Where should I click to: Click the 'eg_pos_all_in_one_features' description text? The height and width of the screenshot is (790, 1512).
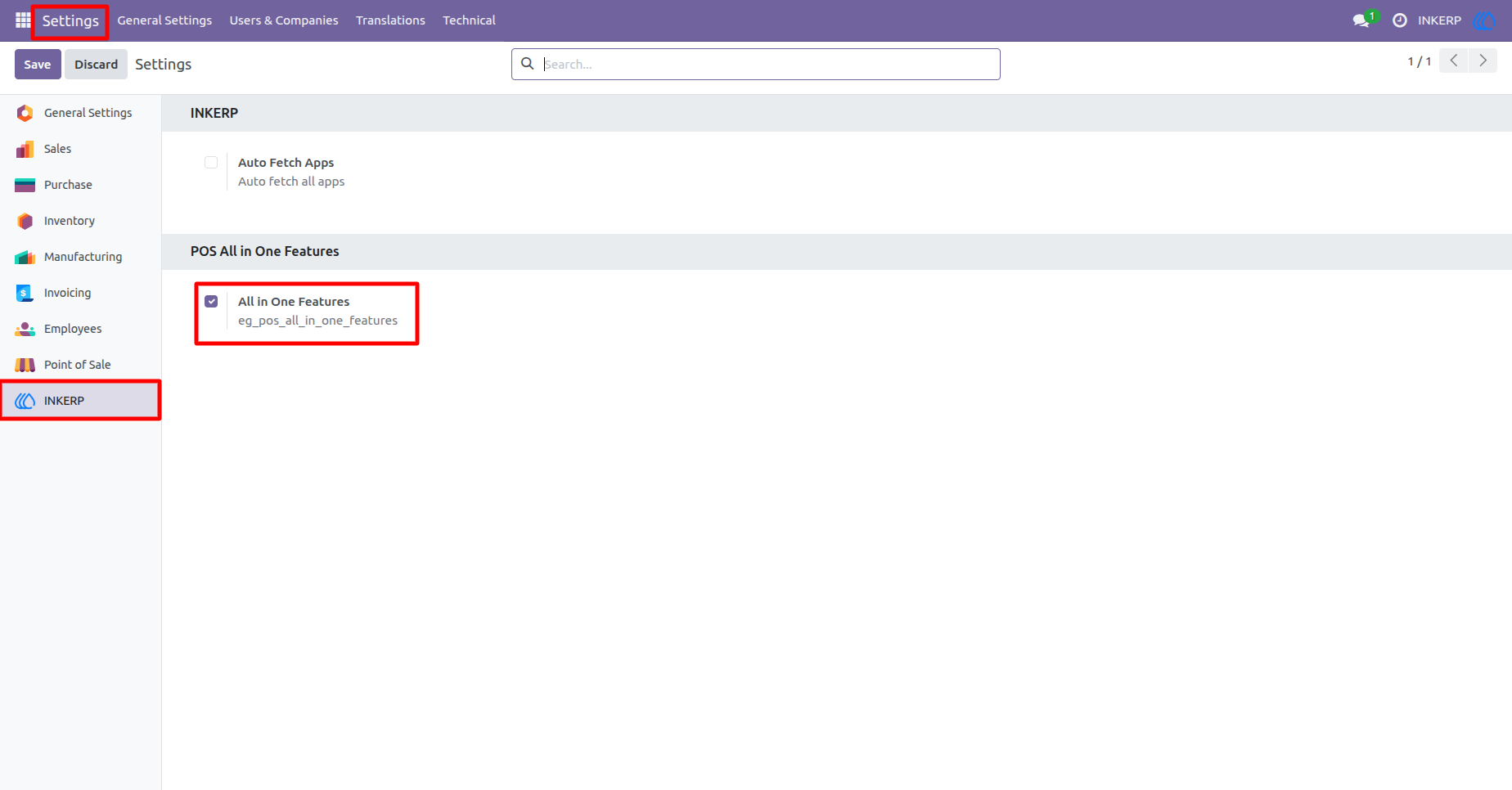coord(317,321)
